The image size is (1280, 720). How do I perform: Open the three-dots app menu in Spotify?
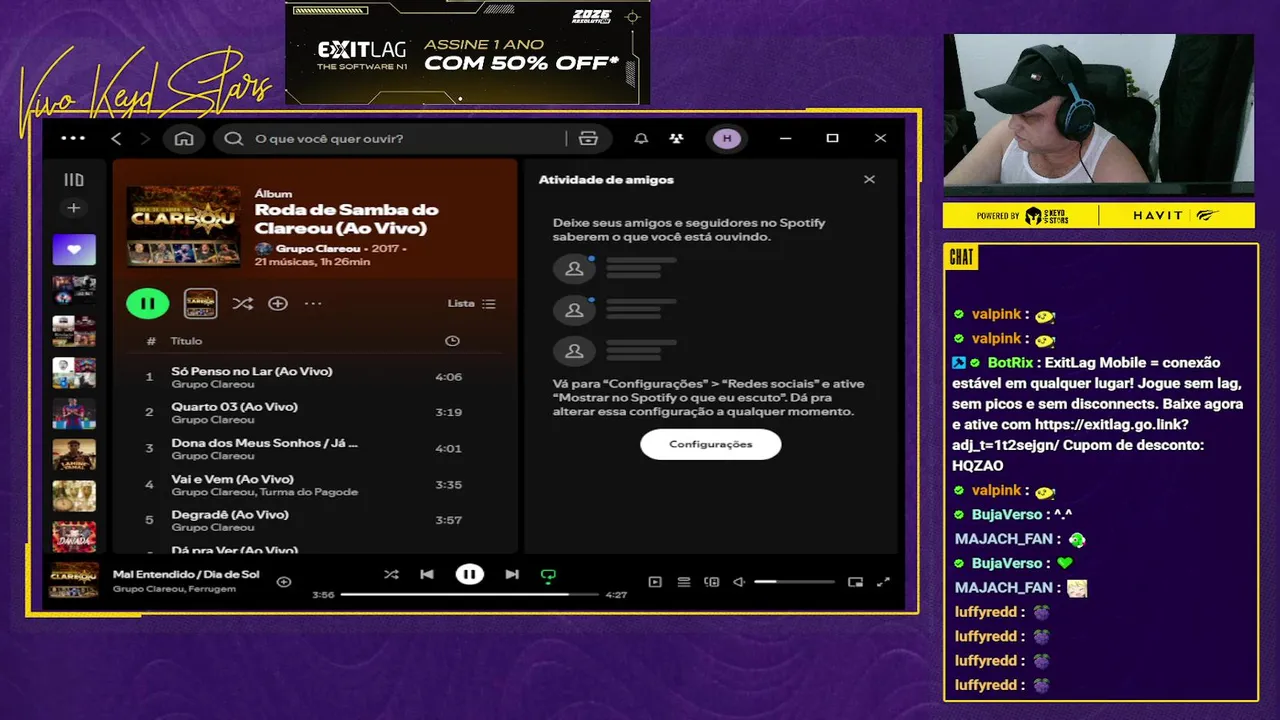pos(73,138)
